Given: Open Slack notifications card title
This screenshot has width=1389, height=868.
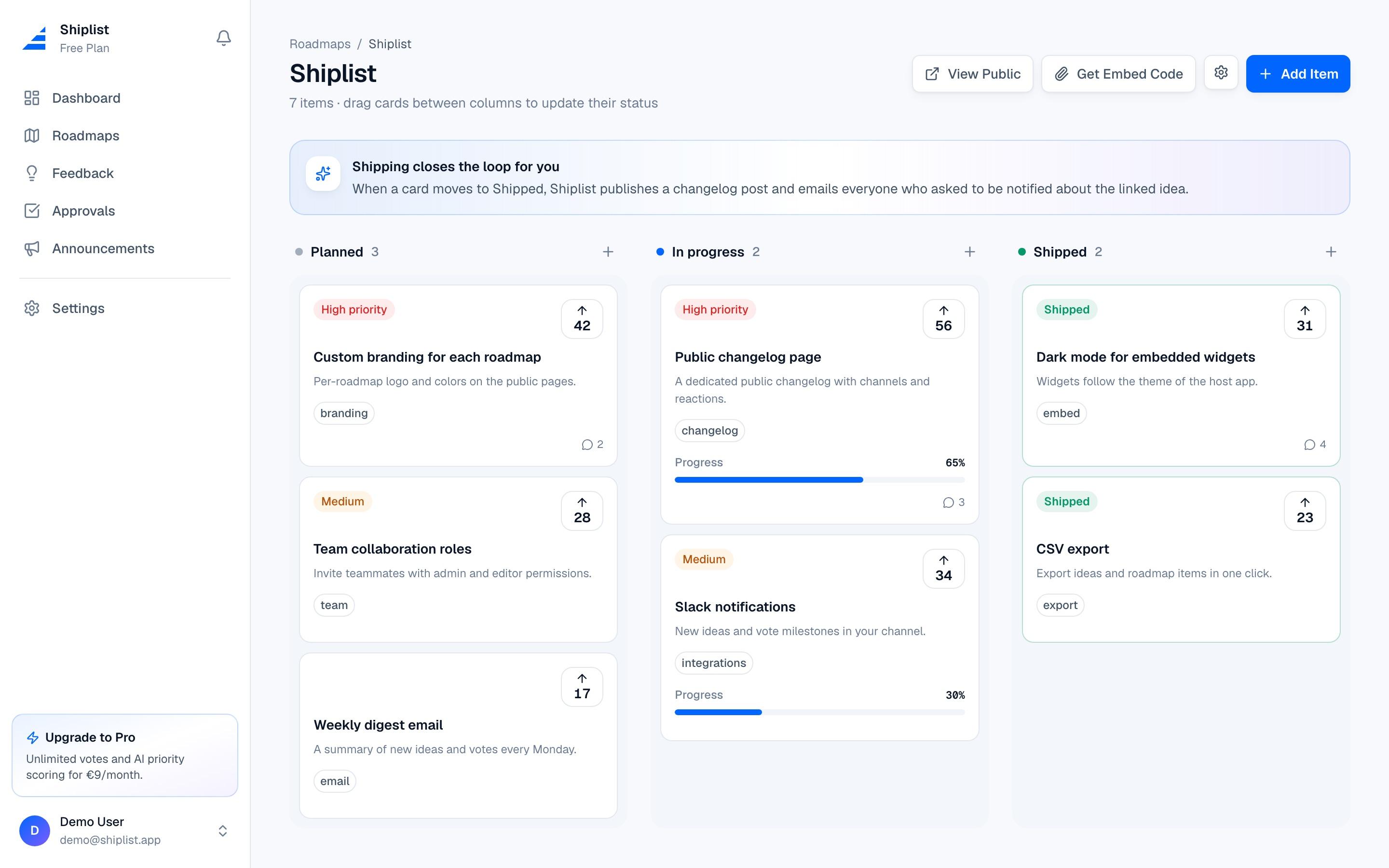Looking at the screenshot, I should point(735,607).
